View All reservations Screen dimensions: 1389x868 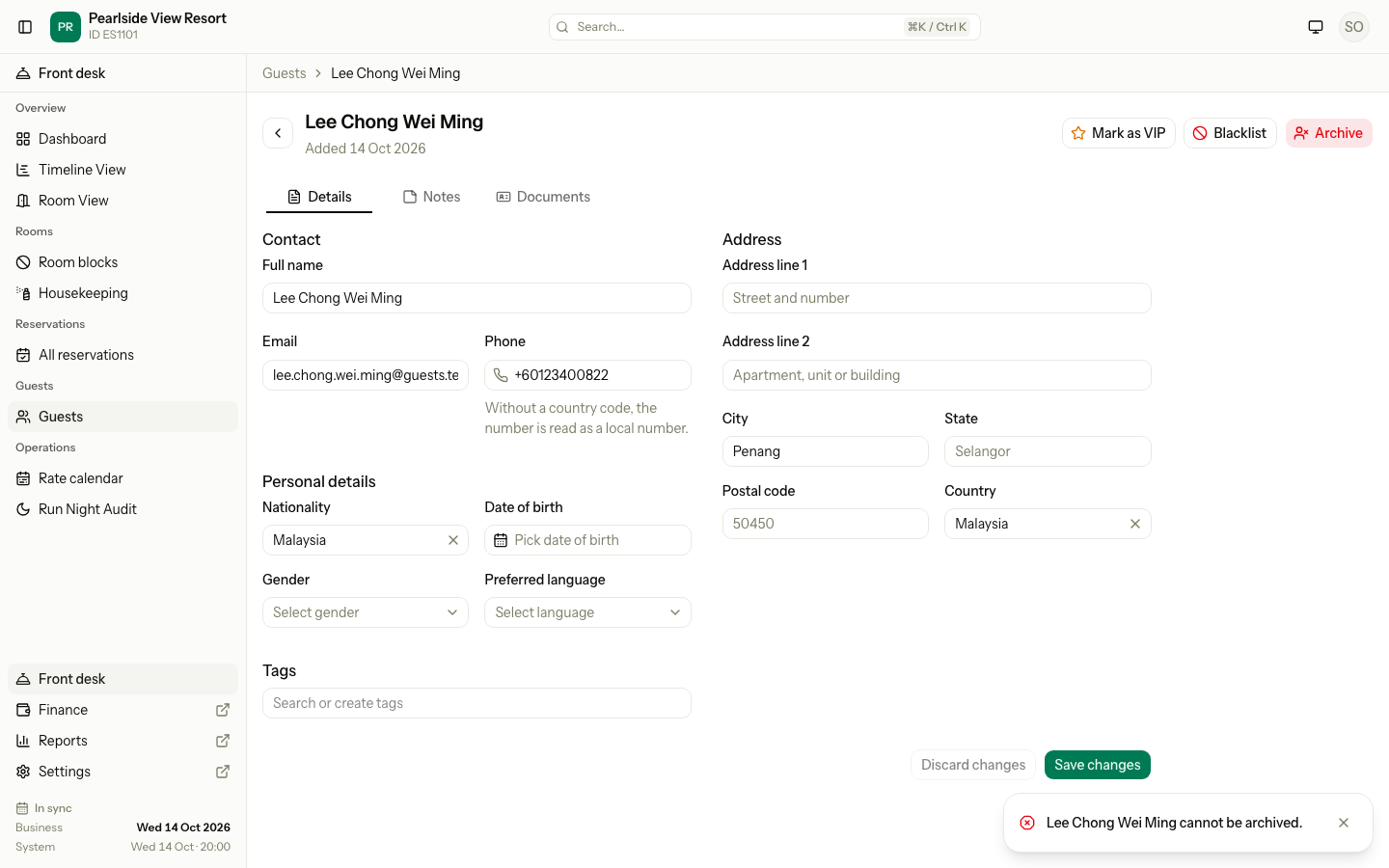(123, 355)
